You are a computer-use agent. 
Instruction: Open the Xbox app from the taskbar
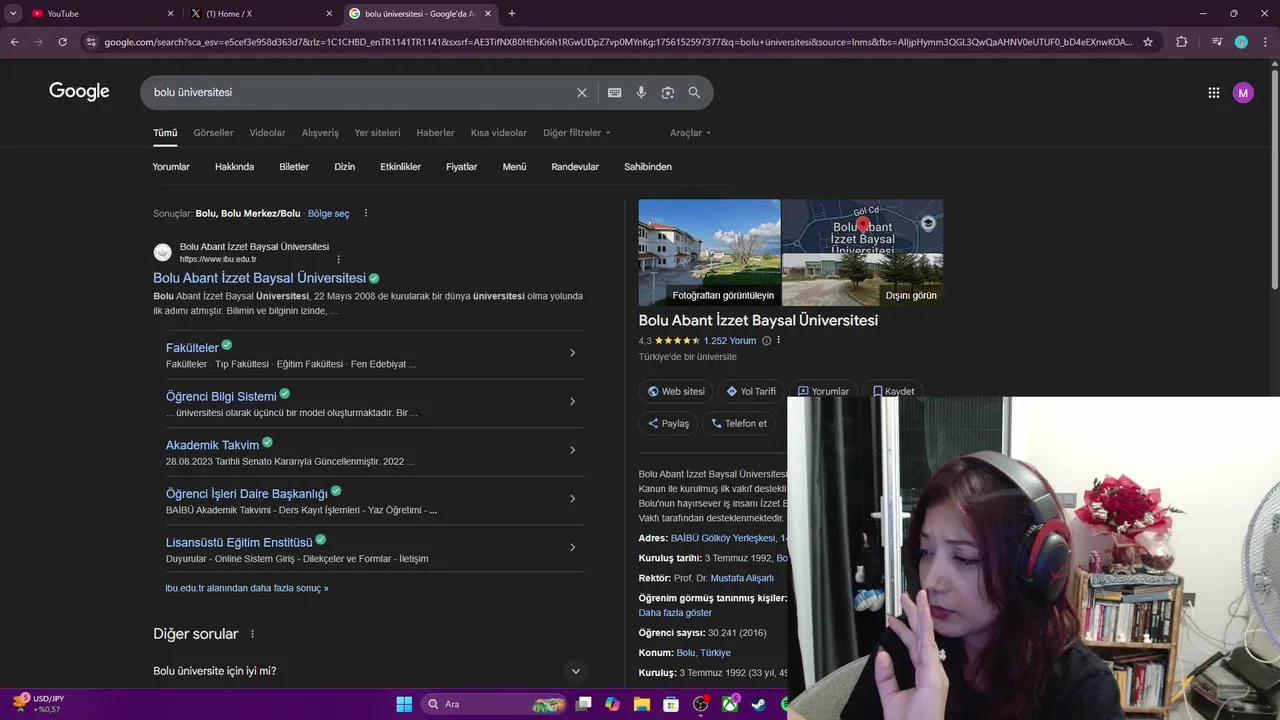[x=731, y=704]
